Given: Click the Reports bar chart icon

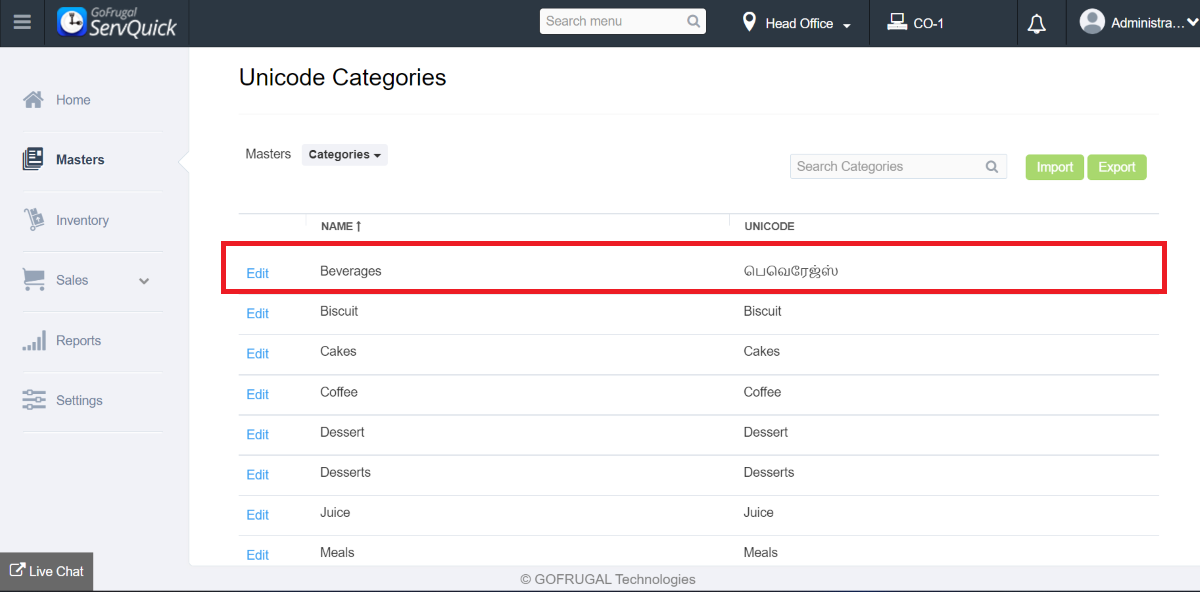Looking at the screenshot, I should pyautogui.click(x=33, y=341).
